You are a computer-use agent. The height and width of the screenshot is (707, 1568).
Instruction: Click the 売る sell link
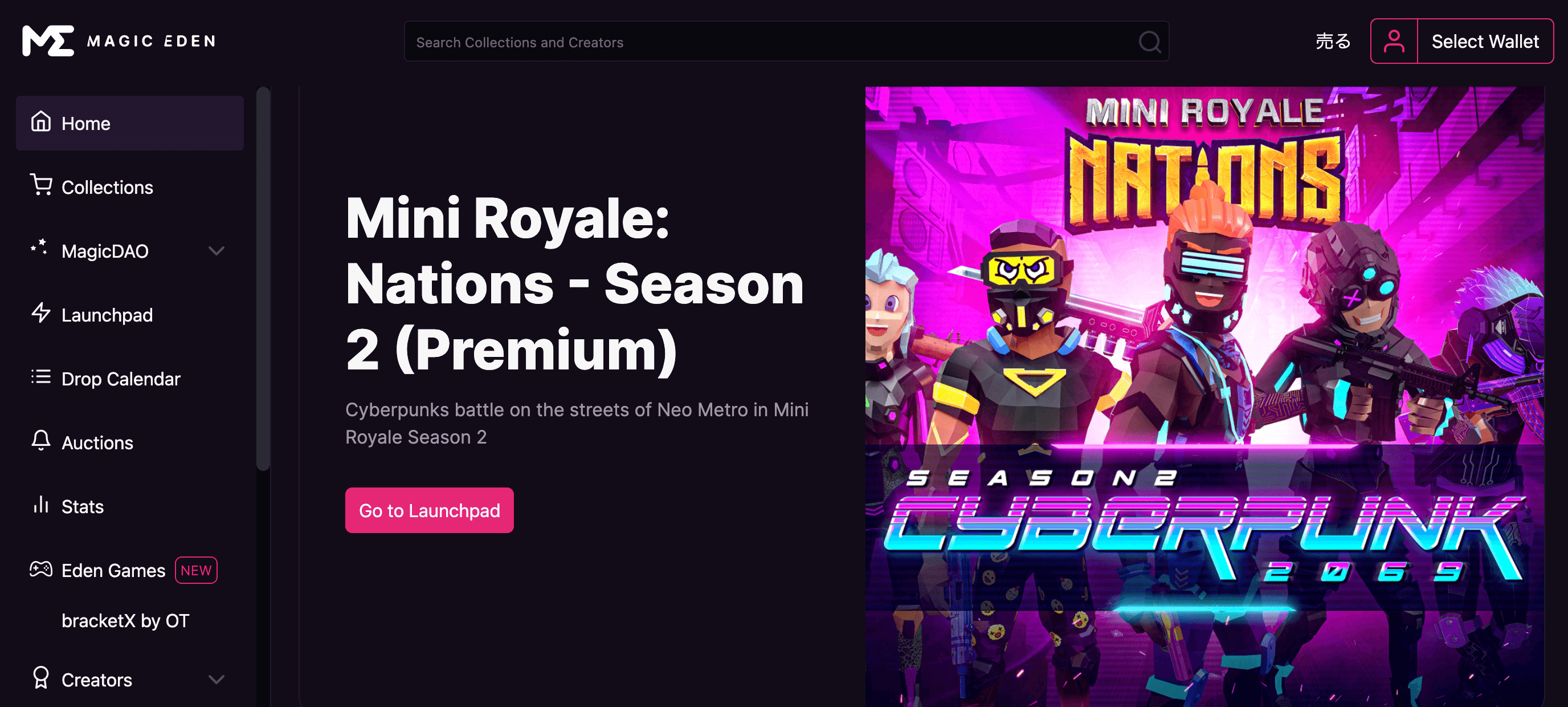(1333, 42)
